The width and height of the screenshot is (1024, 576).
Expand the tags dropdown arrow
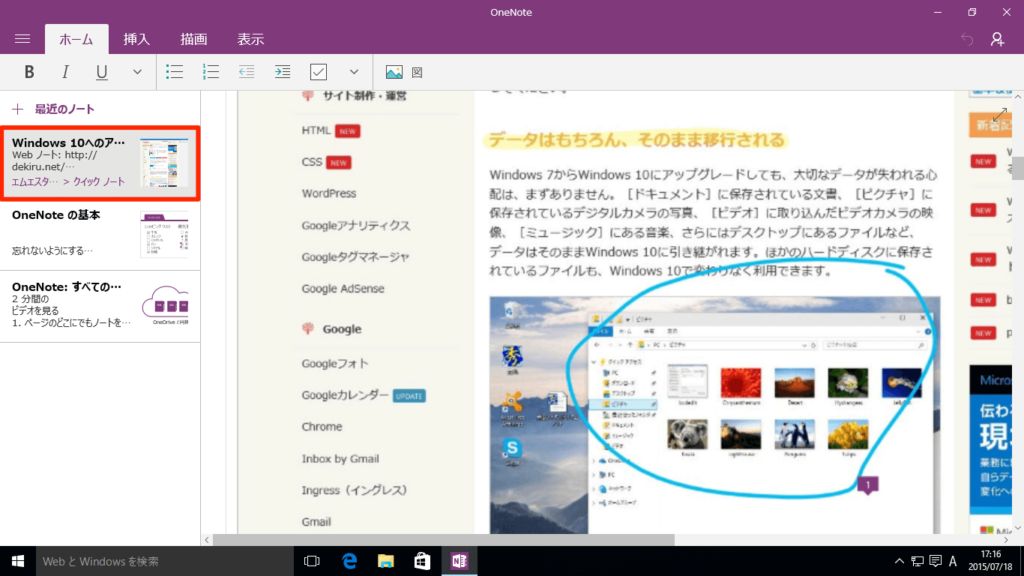point(354,72)
